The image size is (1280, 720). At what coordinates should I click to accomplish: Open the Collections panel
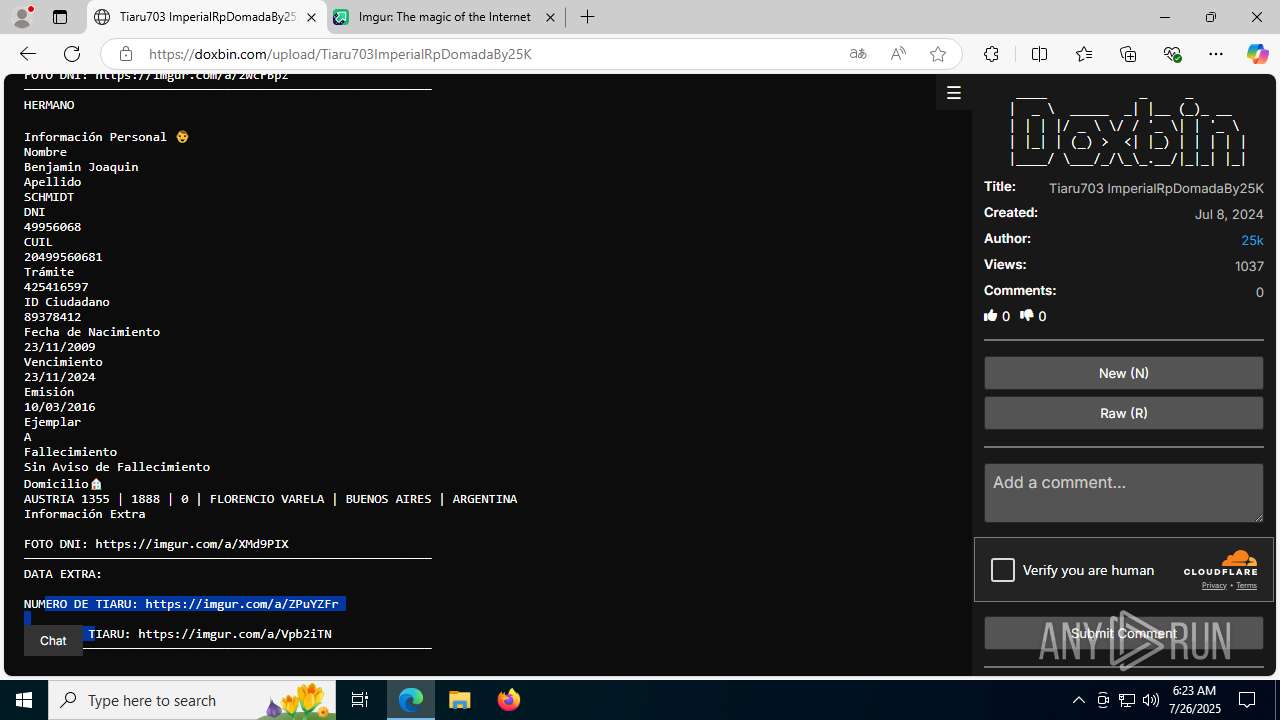point(1128,54)
